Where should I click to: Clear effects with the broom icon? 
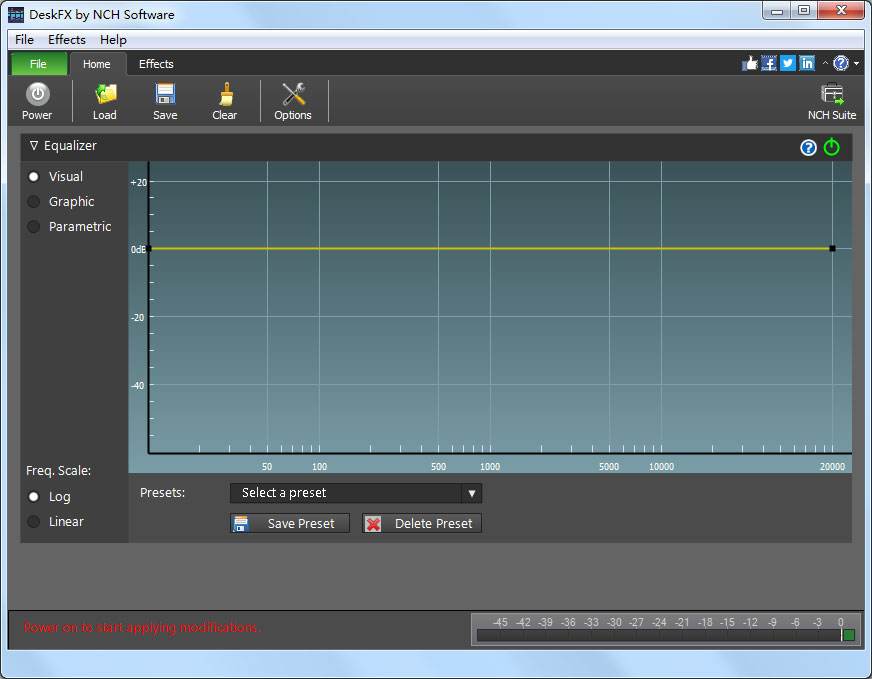coord(225,101)
